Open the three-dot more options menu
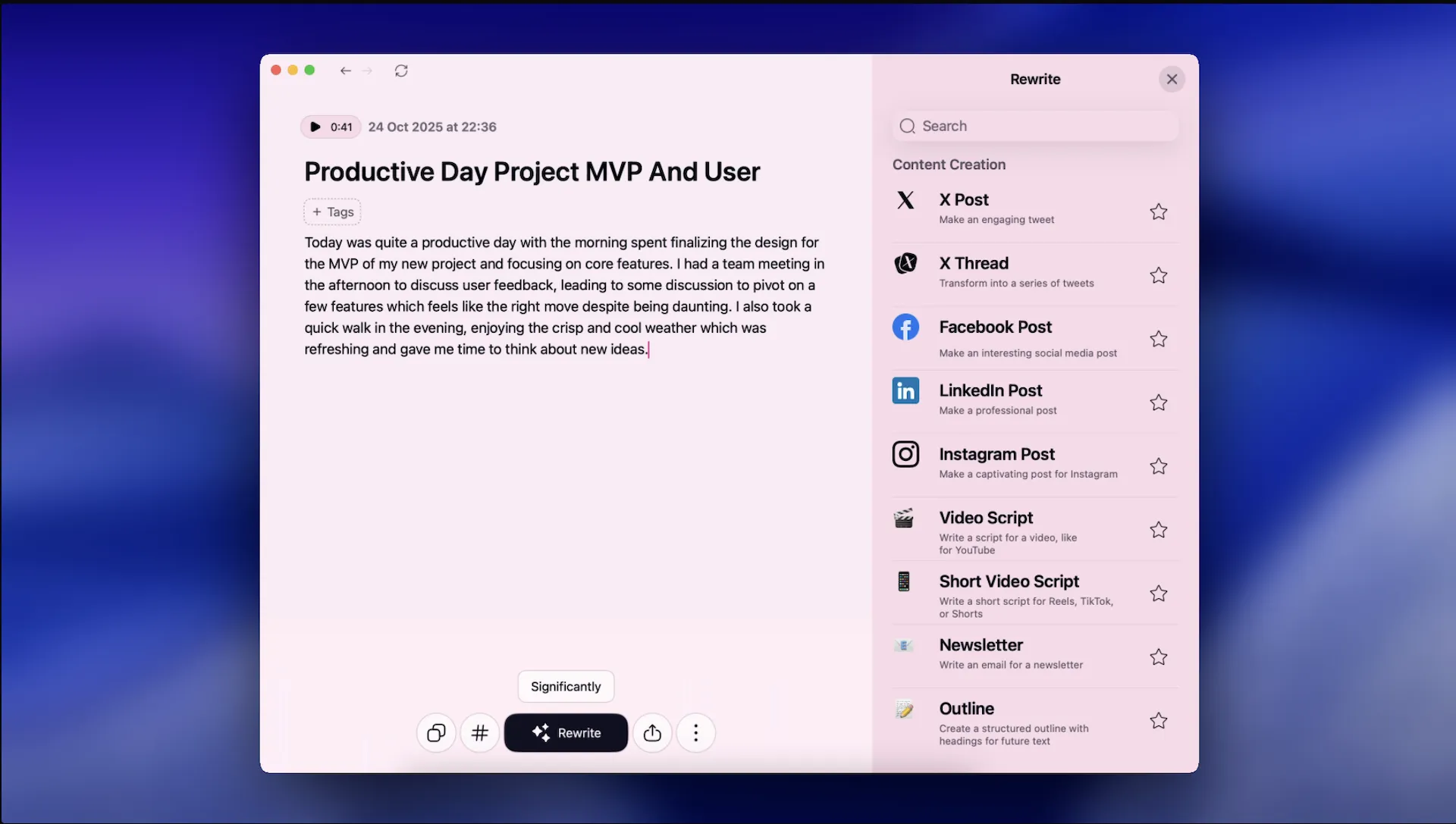1456x824 pixels. click(x=695, y=733)
